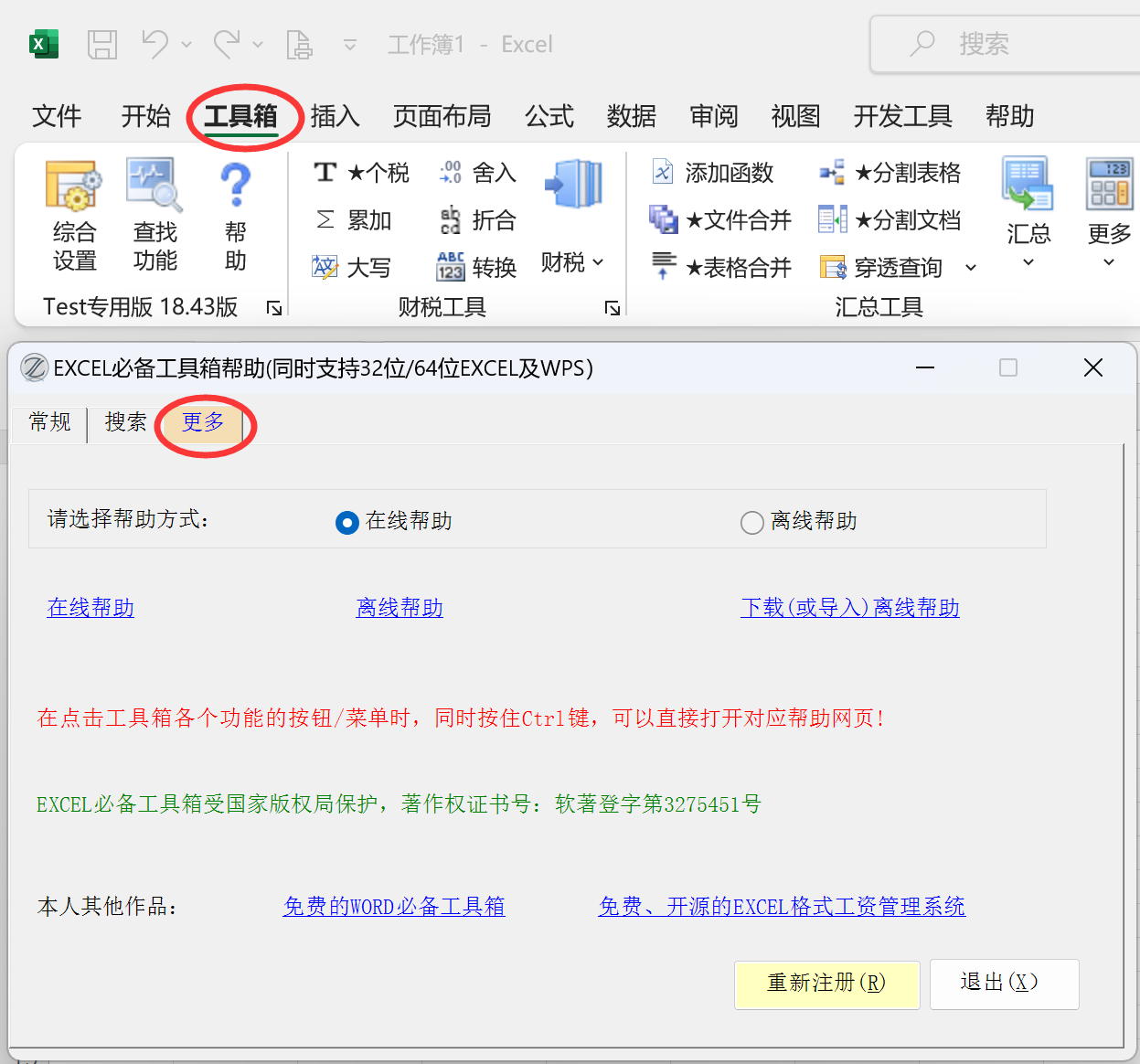This screenshot has height=1064, width=1140.
Task: Click the ★分割表格 split table tool
Action: (890, 173)
